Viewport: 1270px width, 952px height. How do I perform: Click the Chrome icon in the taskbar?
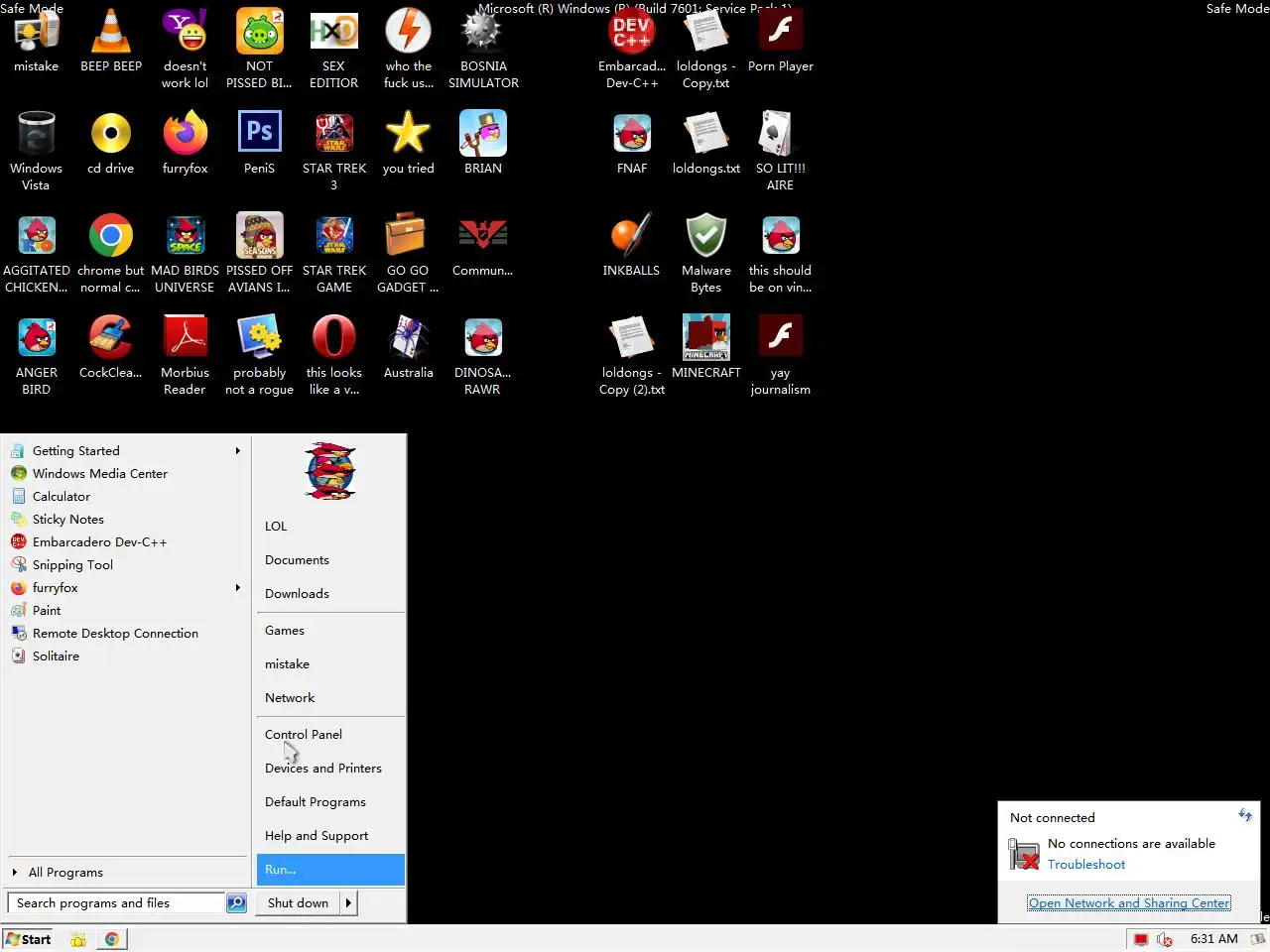[112, 939]
